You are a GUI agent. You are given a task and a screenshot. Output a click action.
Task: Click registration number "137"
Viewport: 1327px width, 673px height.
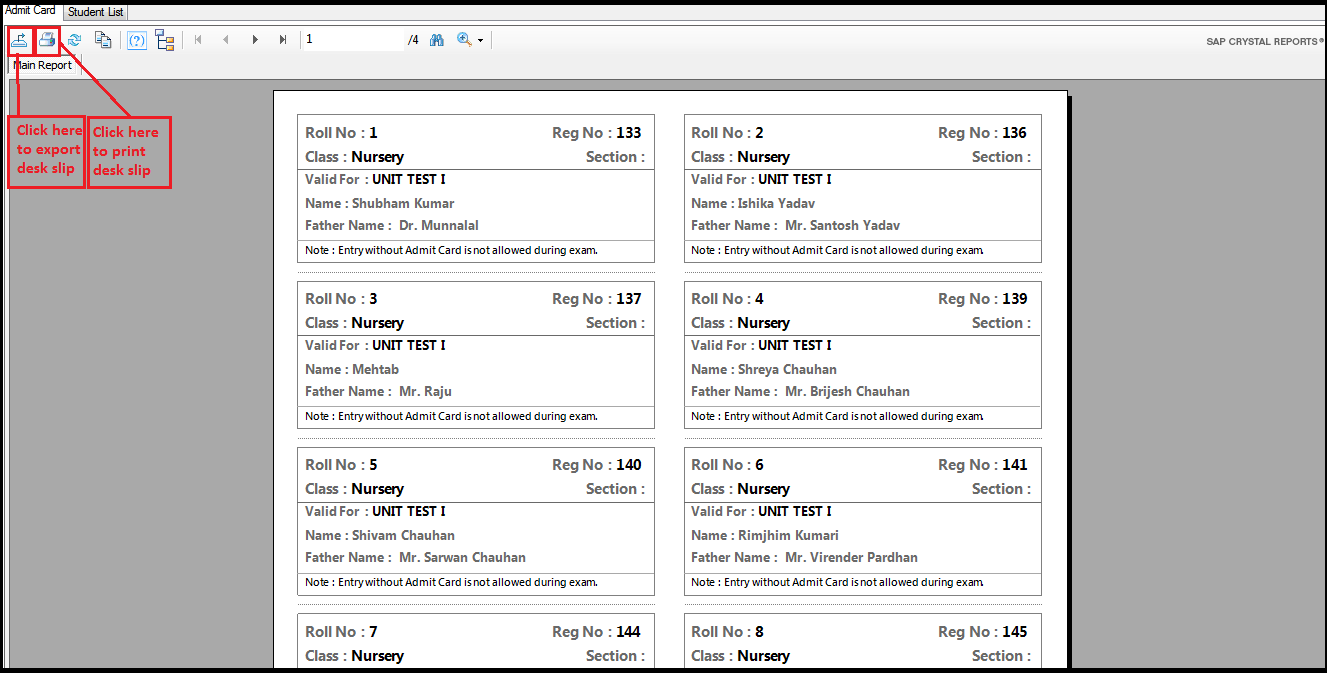point(629,299)
